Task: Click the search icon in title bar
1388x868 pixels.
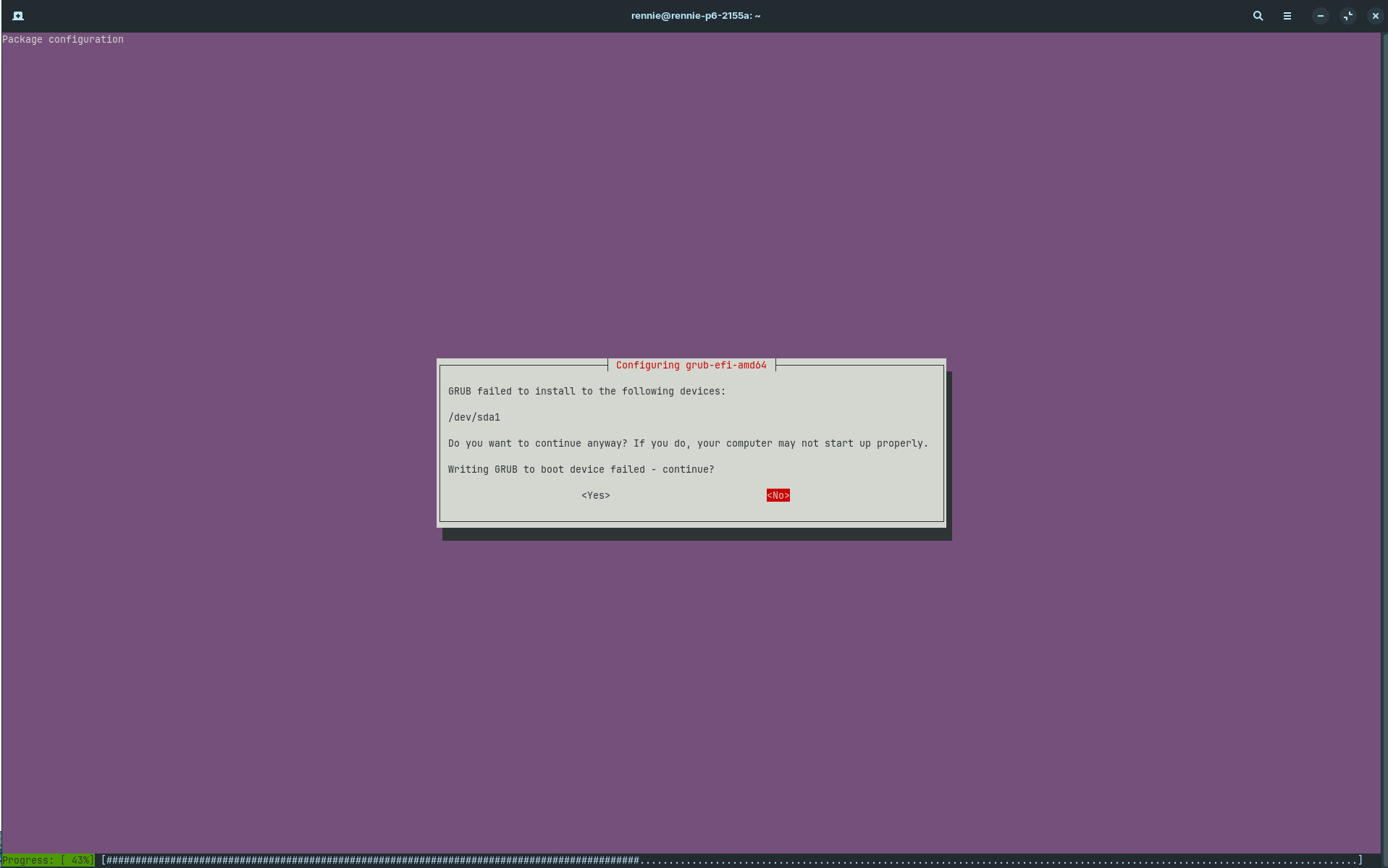Action: 1258,16
